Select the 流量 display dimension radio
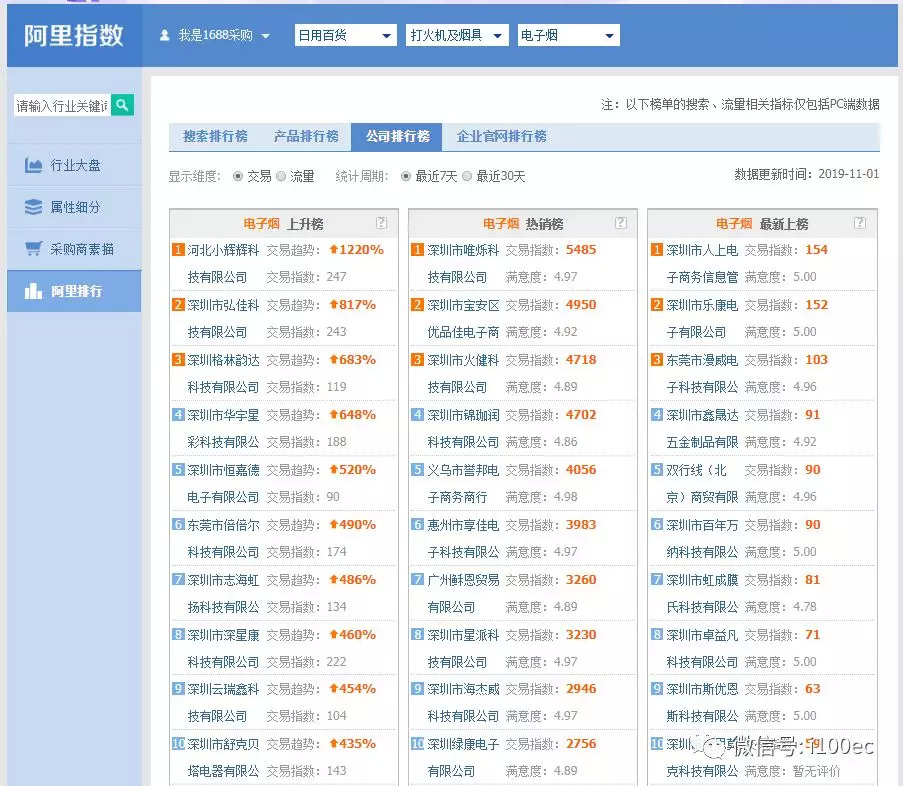This screenshot has height=786, width=903. pyautogui.click(x=281, y=176)
